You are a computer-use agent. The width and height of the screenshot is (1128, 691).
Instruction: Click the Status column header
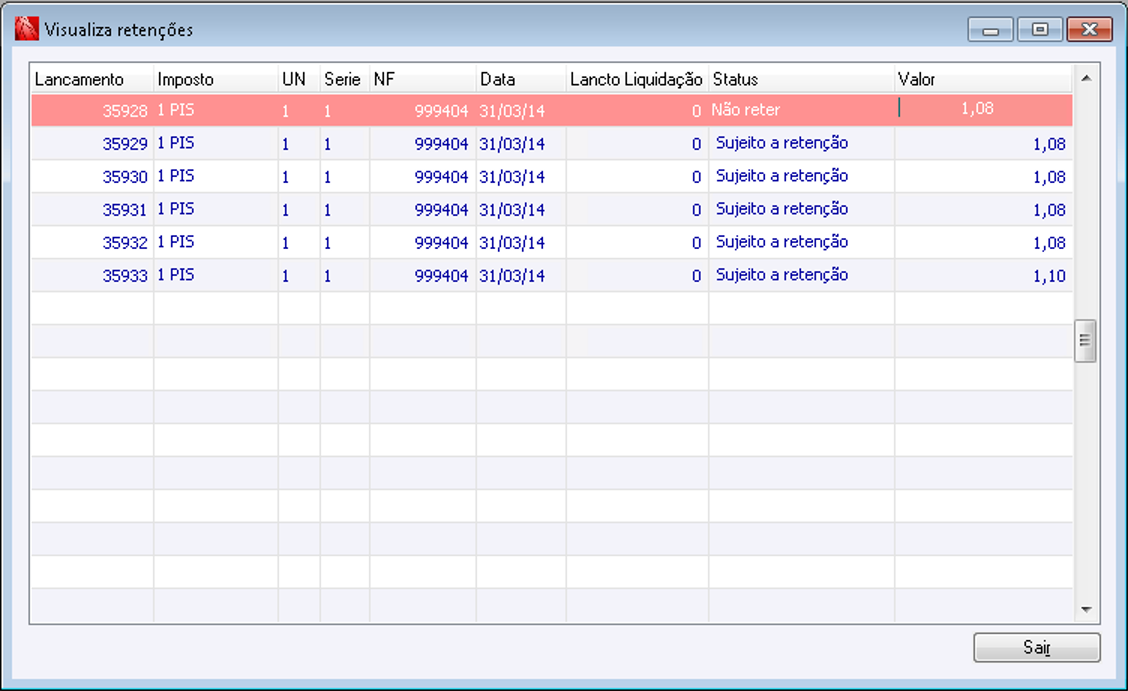pos(801,79)
